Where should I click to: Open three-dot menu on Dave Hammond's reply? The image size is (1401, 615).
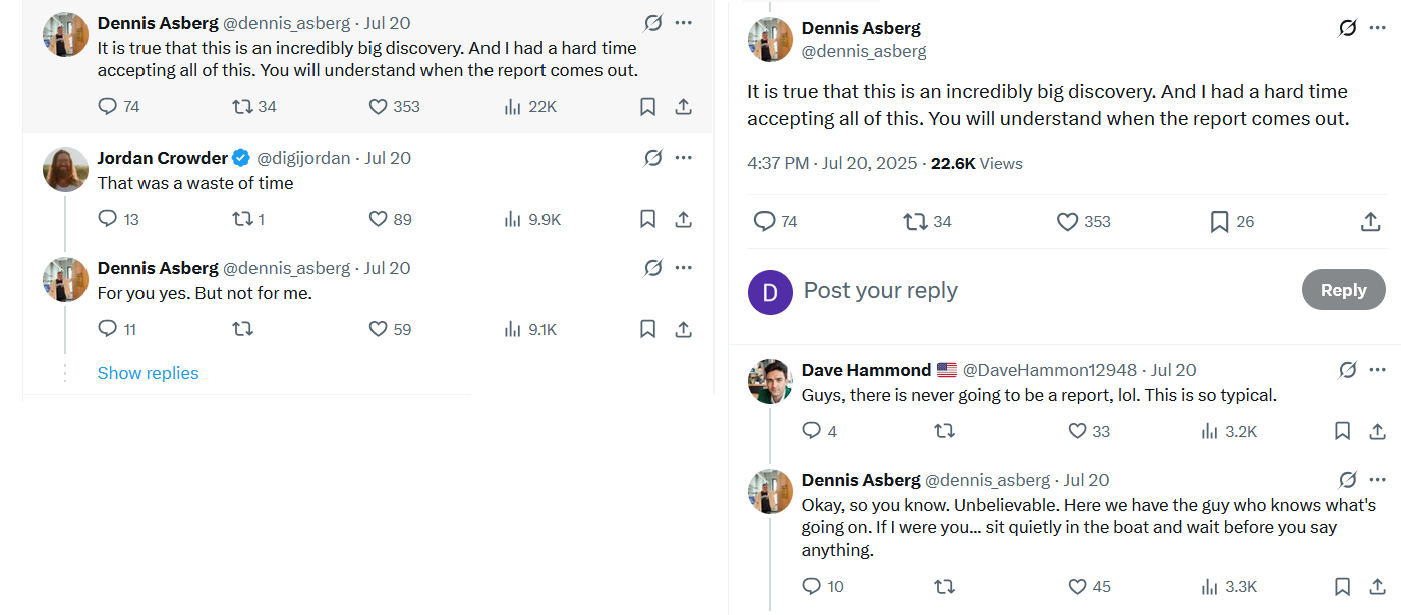pyautogui.click(x=1378, y=370)
